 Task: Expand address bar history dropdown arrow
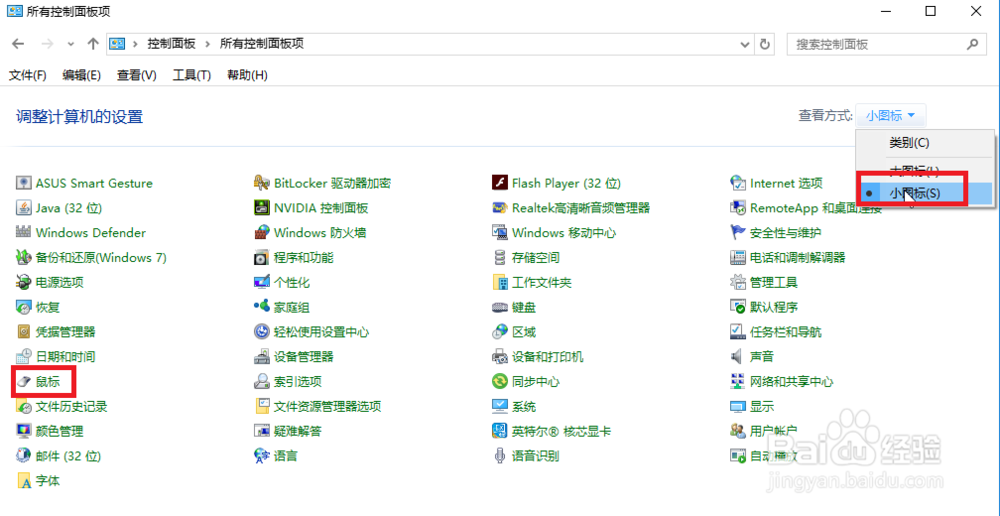[x=744, y=44]
